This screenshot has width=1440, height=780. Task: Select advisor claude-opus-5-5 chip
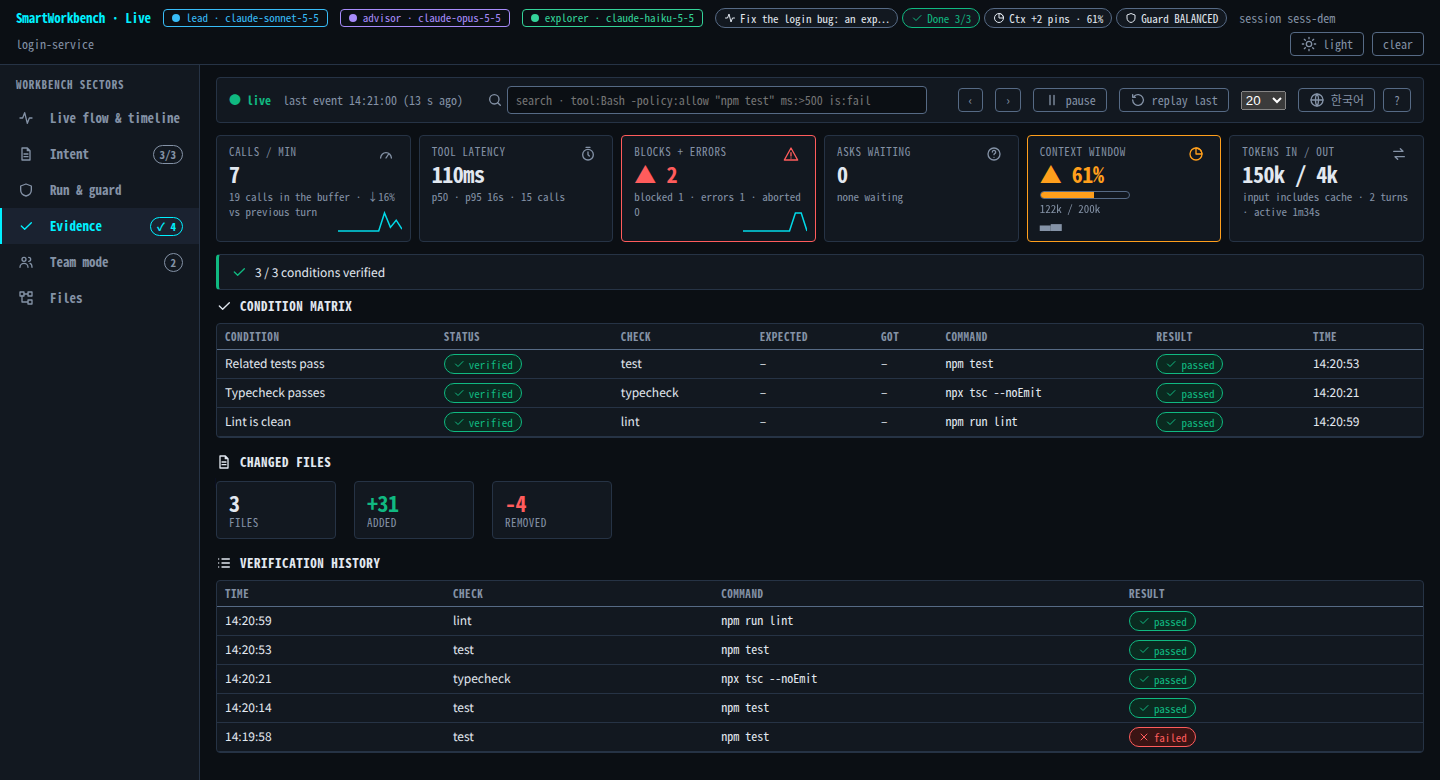pyautogui.click(x=425, y=18)
